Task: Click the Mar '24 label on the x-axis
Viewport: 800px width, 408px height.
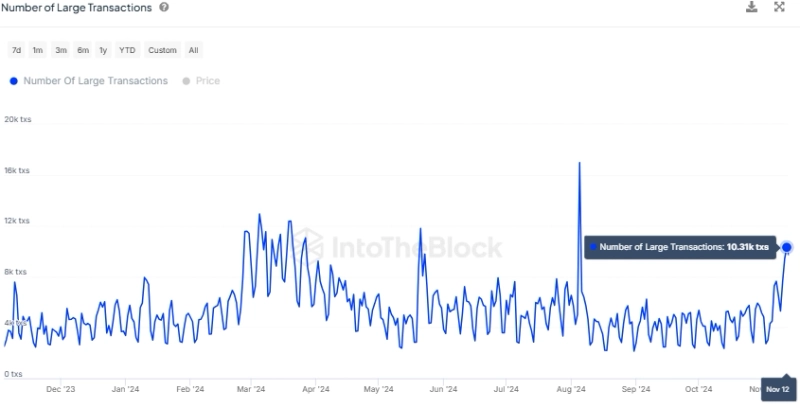Action: (x=251, y=389)
